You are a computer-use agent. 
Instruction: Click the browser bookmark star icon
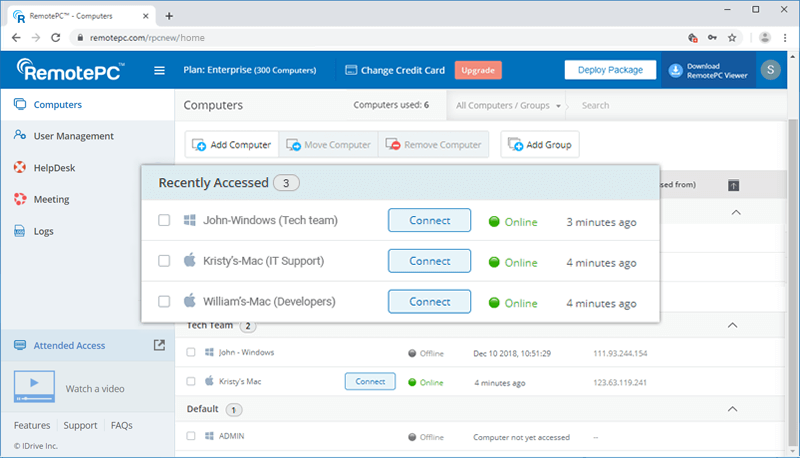[x=732, y=38]
